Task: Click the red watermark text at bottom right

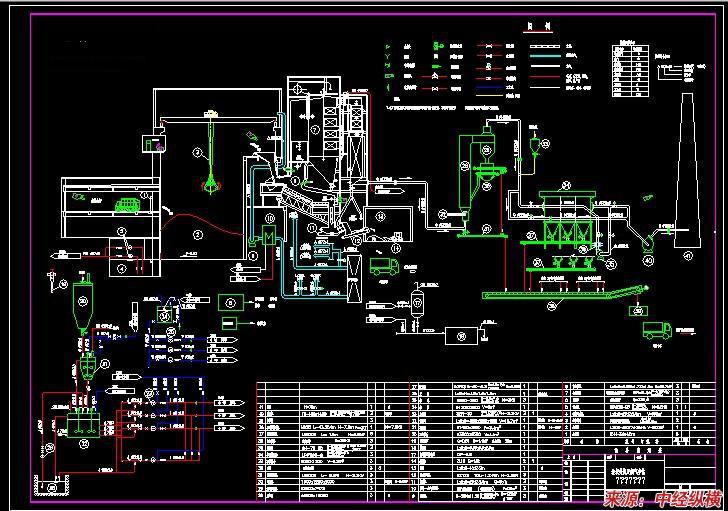Action: pyautogui.click(x=662, y=498)
